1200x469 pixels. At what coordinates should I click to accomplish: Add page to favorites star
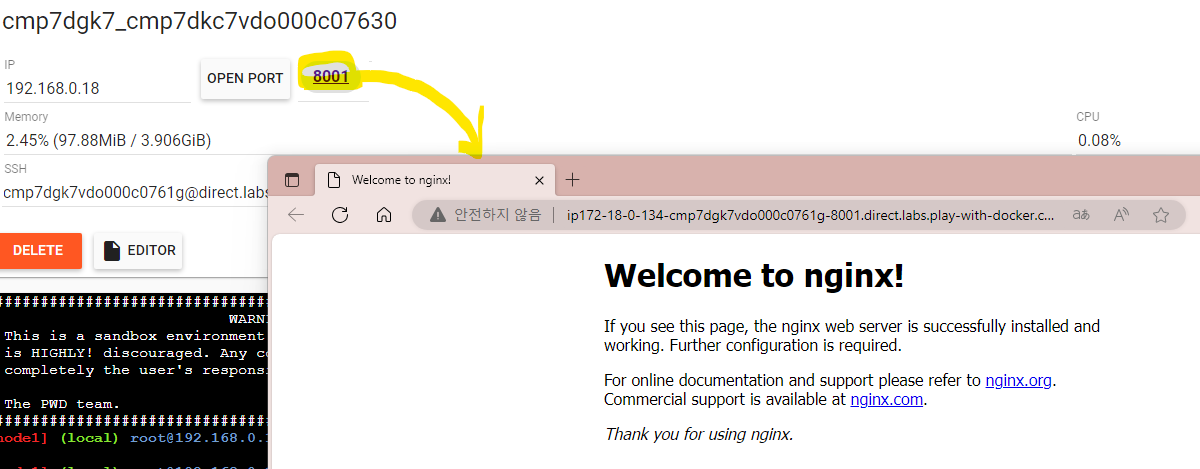point(1161,214)
